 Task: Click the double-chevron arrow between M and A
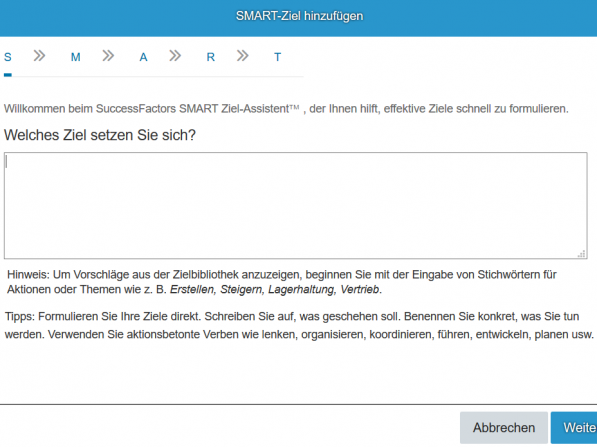click(108, 56)
